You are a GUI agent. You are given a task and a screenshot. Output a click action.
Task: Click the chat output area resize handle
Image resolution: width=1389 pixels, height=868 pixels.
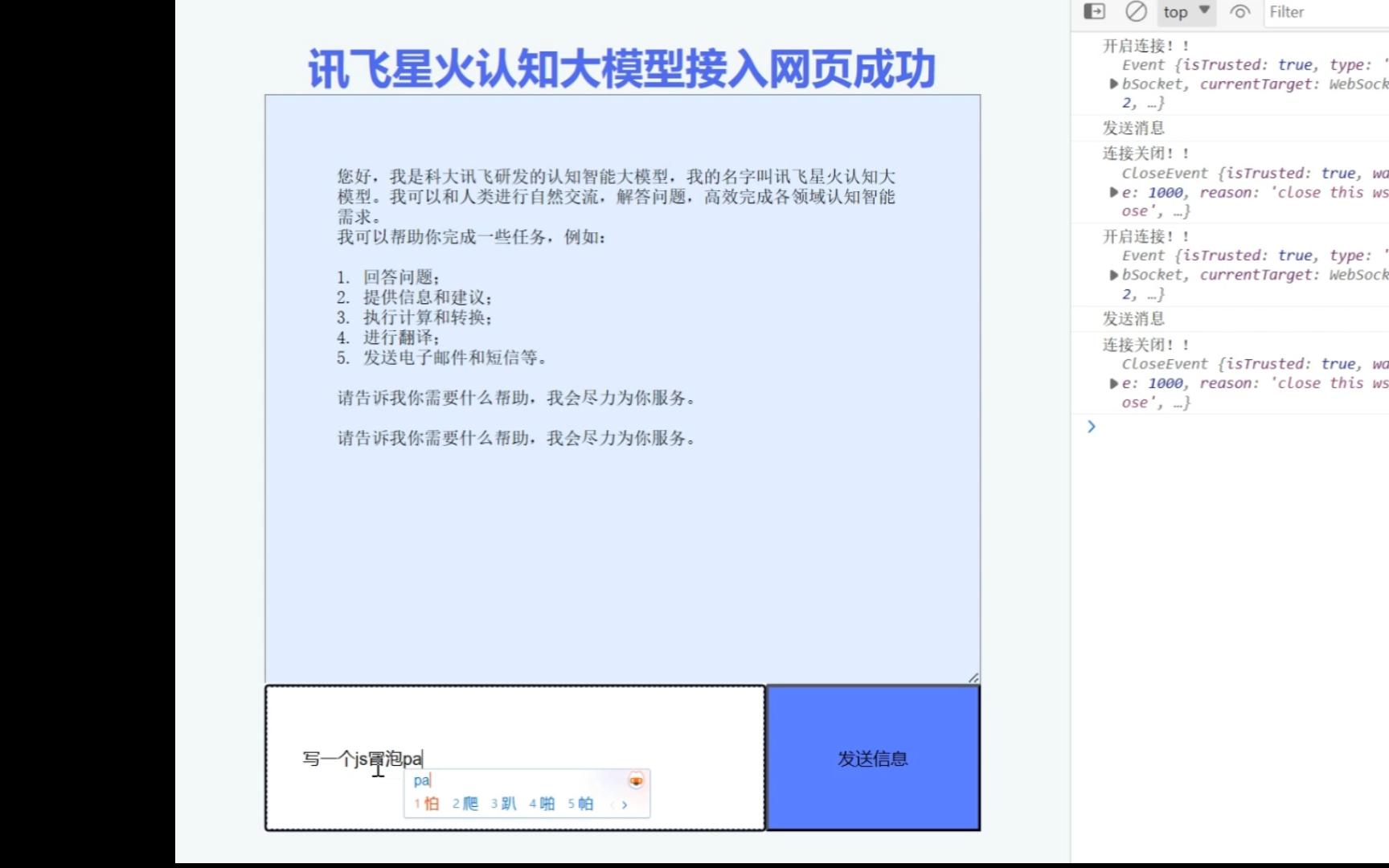pos(973,678)
